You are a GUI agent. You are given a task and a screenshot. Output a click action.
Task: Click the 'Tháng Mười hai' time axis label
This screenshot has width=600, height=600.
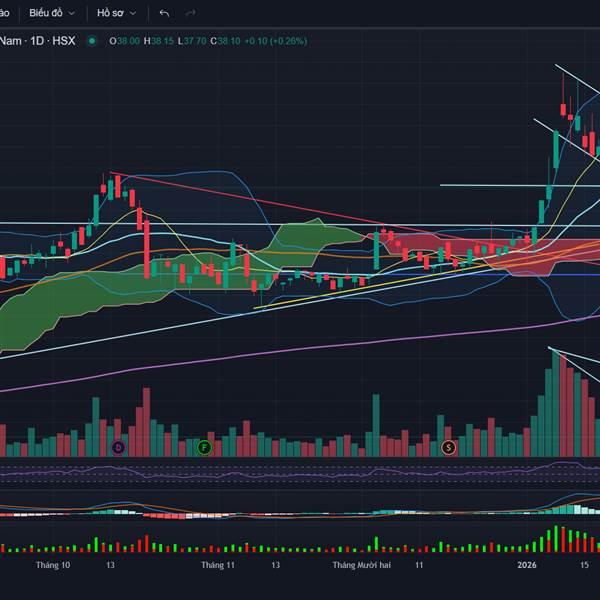(362, 565)
